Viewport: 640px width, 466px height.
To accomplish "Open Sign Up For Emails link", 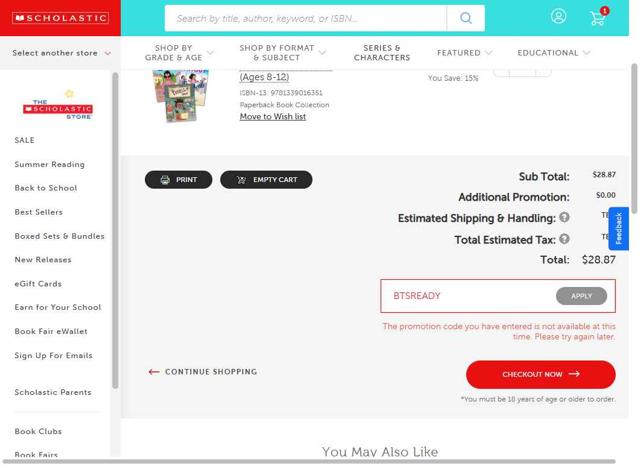I will pos(53,355).
